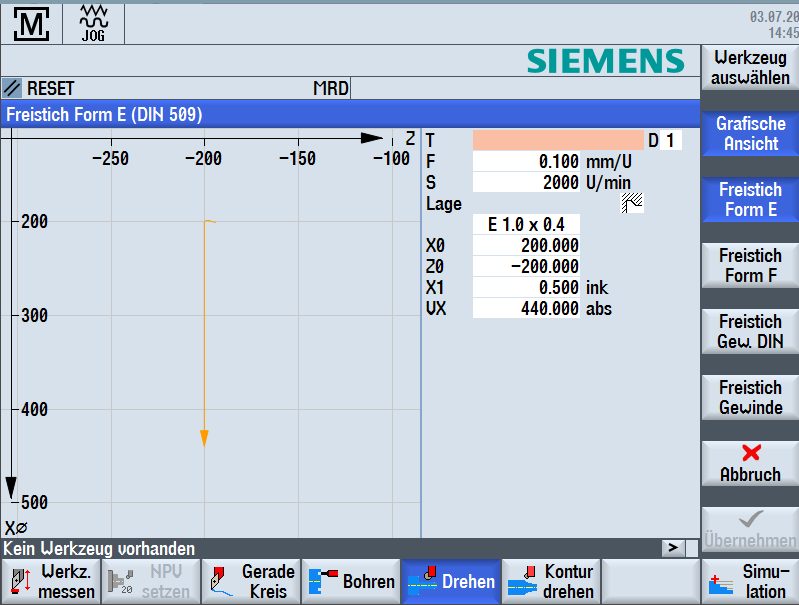Open Werkz. messen tool measuring
The width and height of the screenshot is (799, 605).
[x=51, y=582]
